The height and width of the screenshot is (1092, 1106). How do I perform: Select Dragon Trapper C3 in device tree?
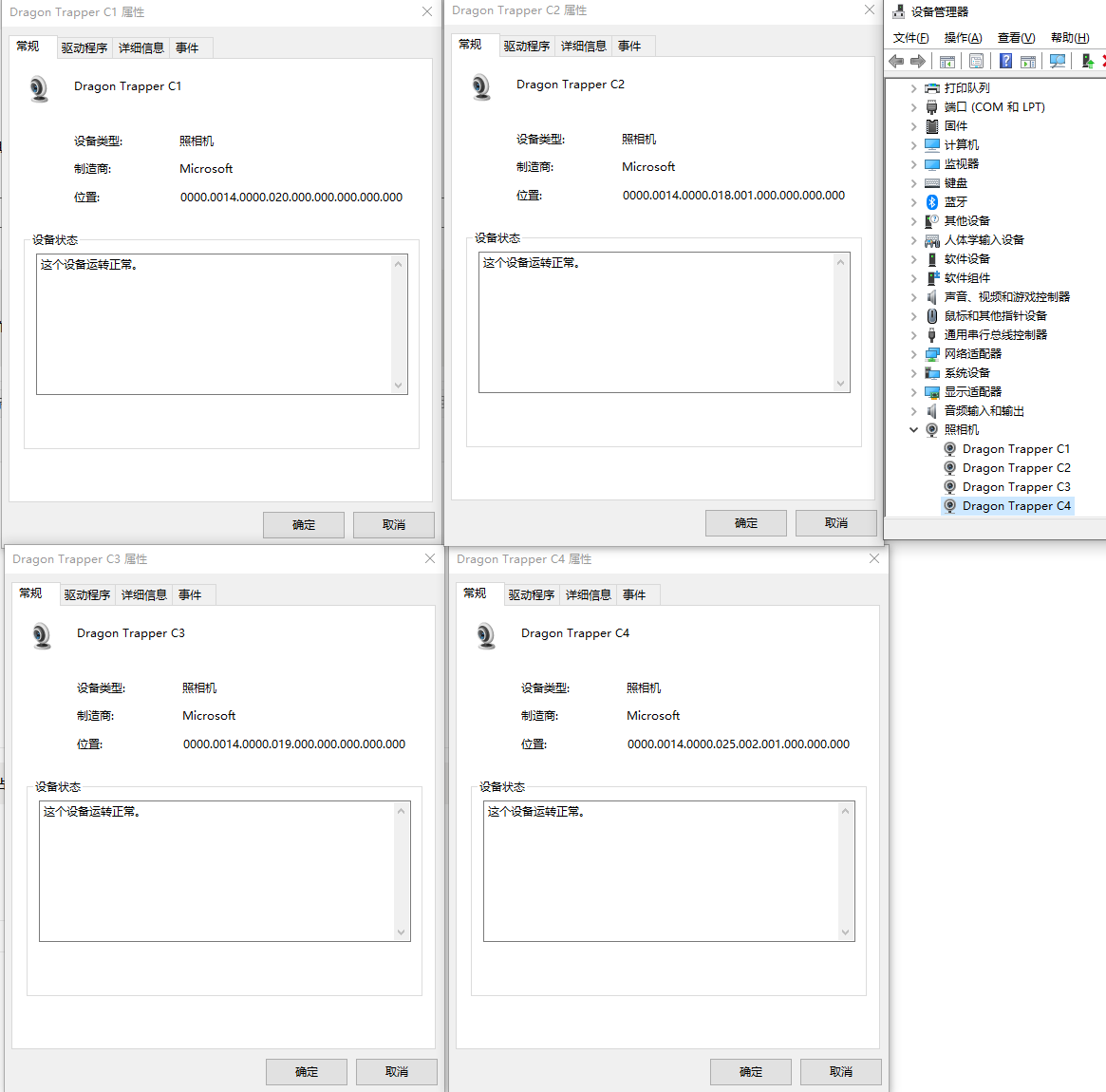(x=1016, y=487)
